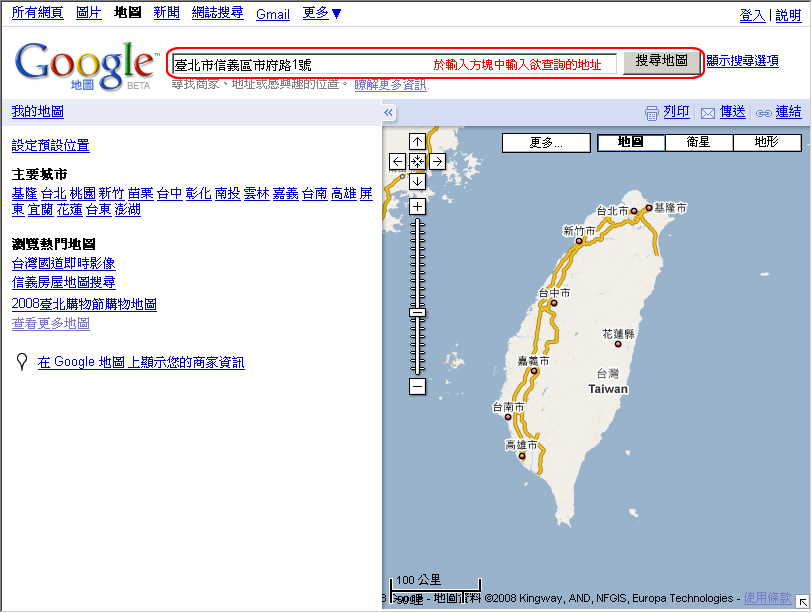Click 設定預設位置 link
This screenshot has height=613, width=812.
pyautogui.click(x=51, y=145)
